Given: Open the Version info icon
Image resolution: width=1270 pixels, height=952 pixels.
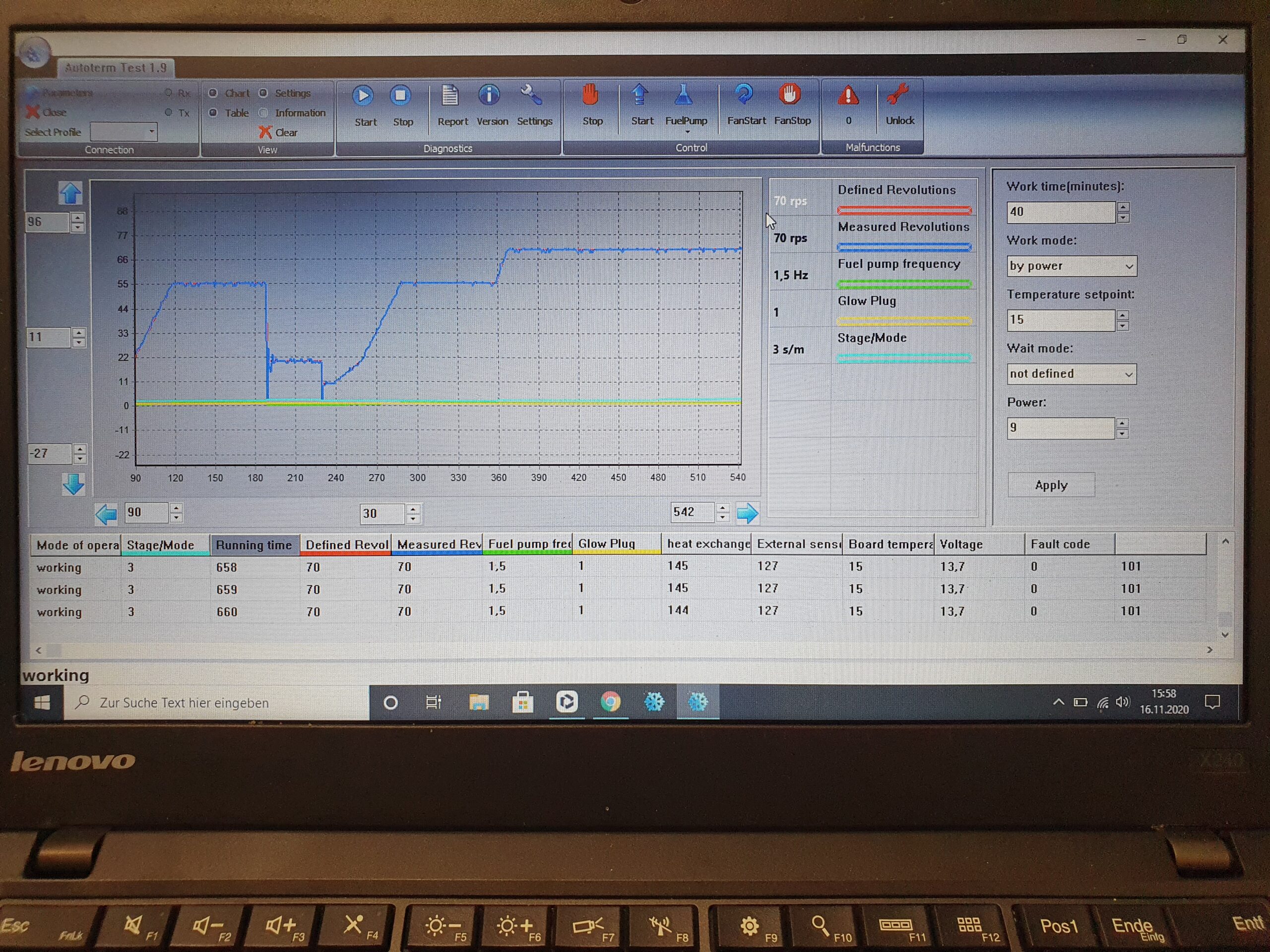Looking at the screenshot, I should [x=489, y=95].
